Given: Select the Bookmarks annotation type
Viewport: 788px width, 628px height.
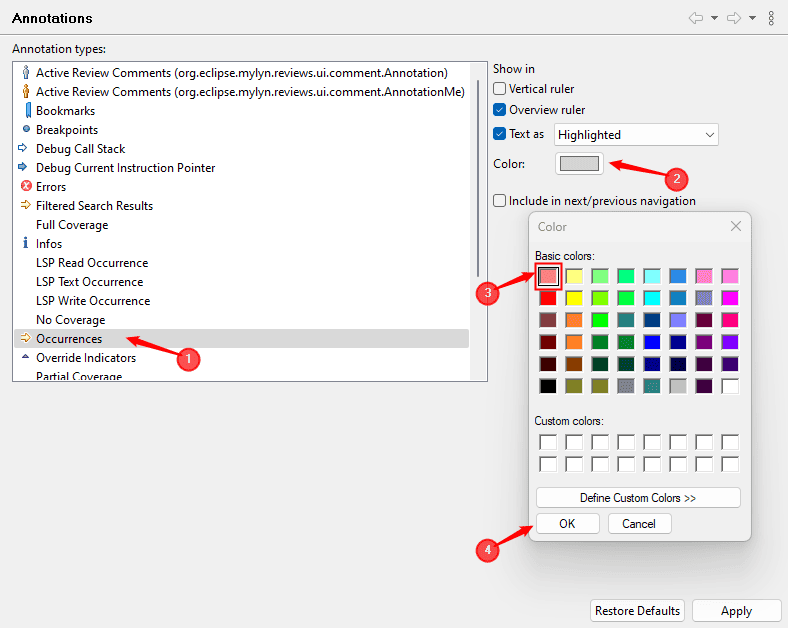Looking at the screenshot, I should tap(242, 111).
